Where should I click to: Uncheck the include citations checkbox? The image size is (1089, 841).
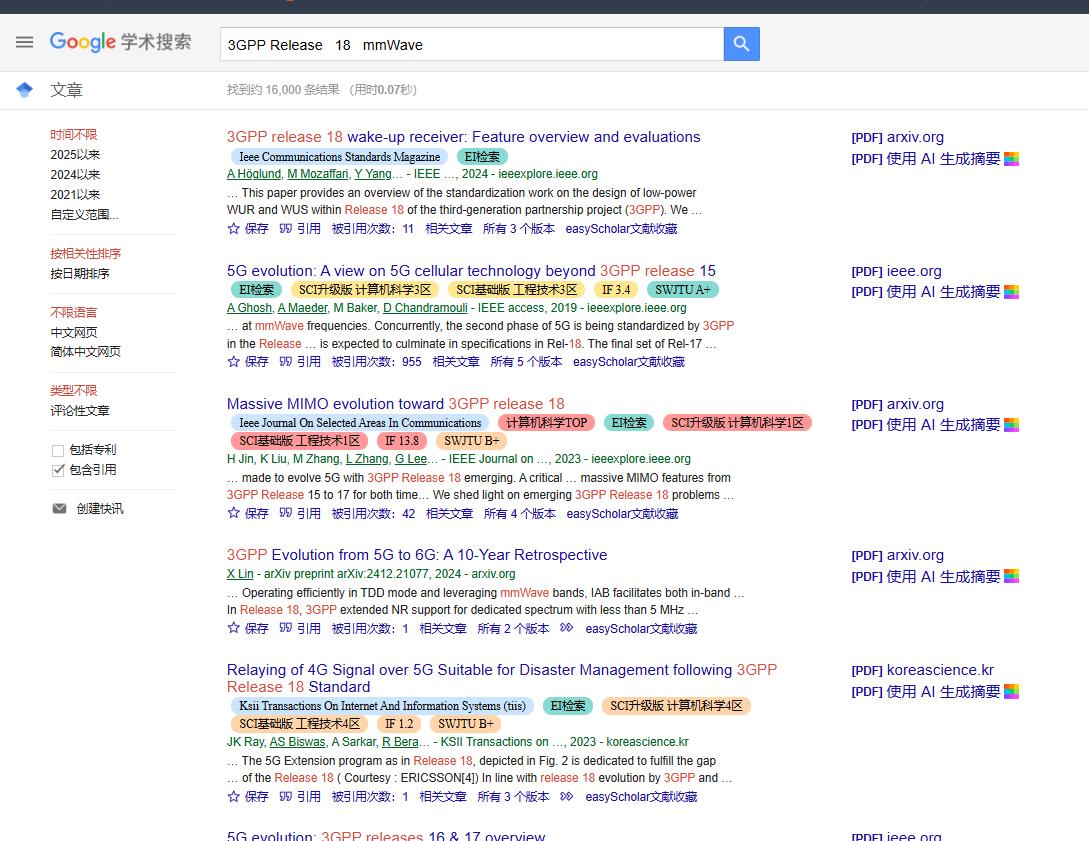(x=58, y=470)
